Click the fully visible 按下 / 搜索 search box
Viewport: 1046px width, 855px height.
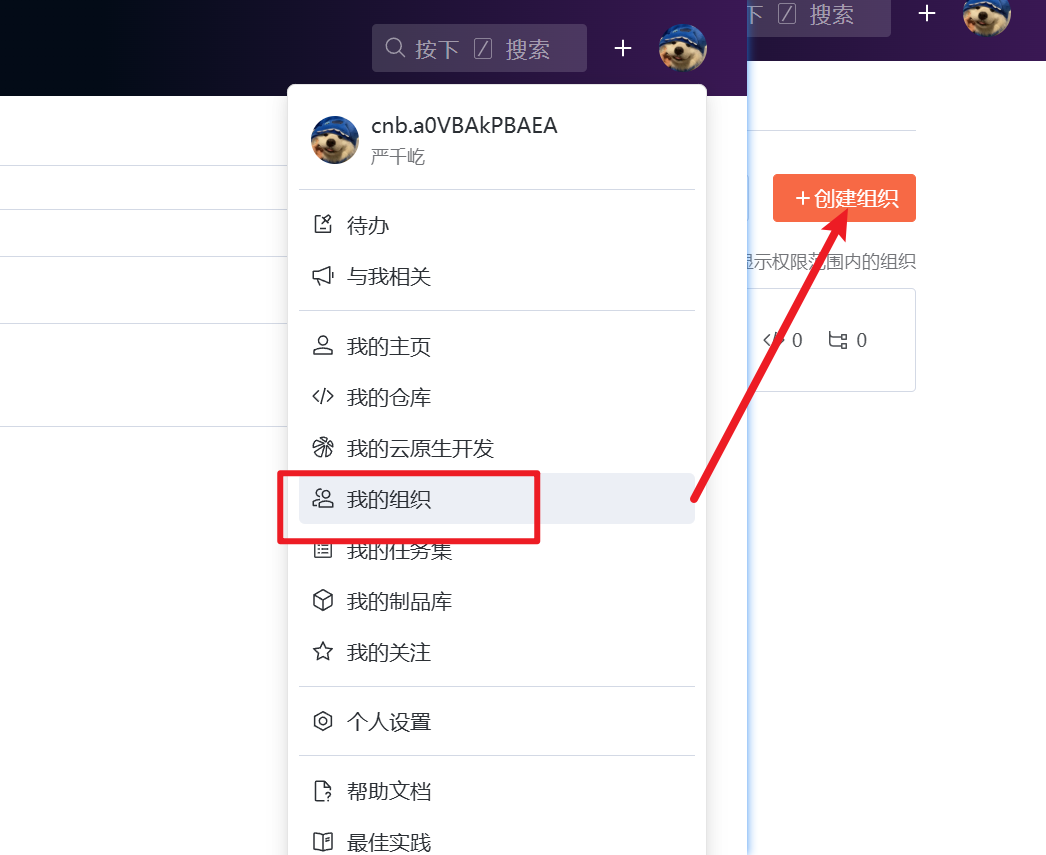(x=479, y=49)
